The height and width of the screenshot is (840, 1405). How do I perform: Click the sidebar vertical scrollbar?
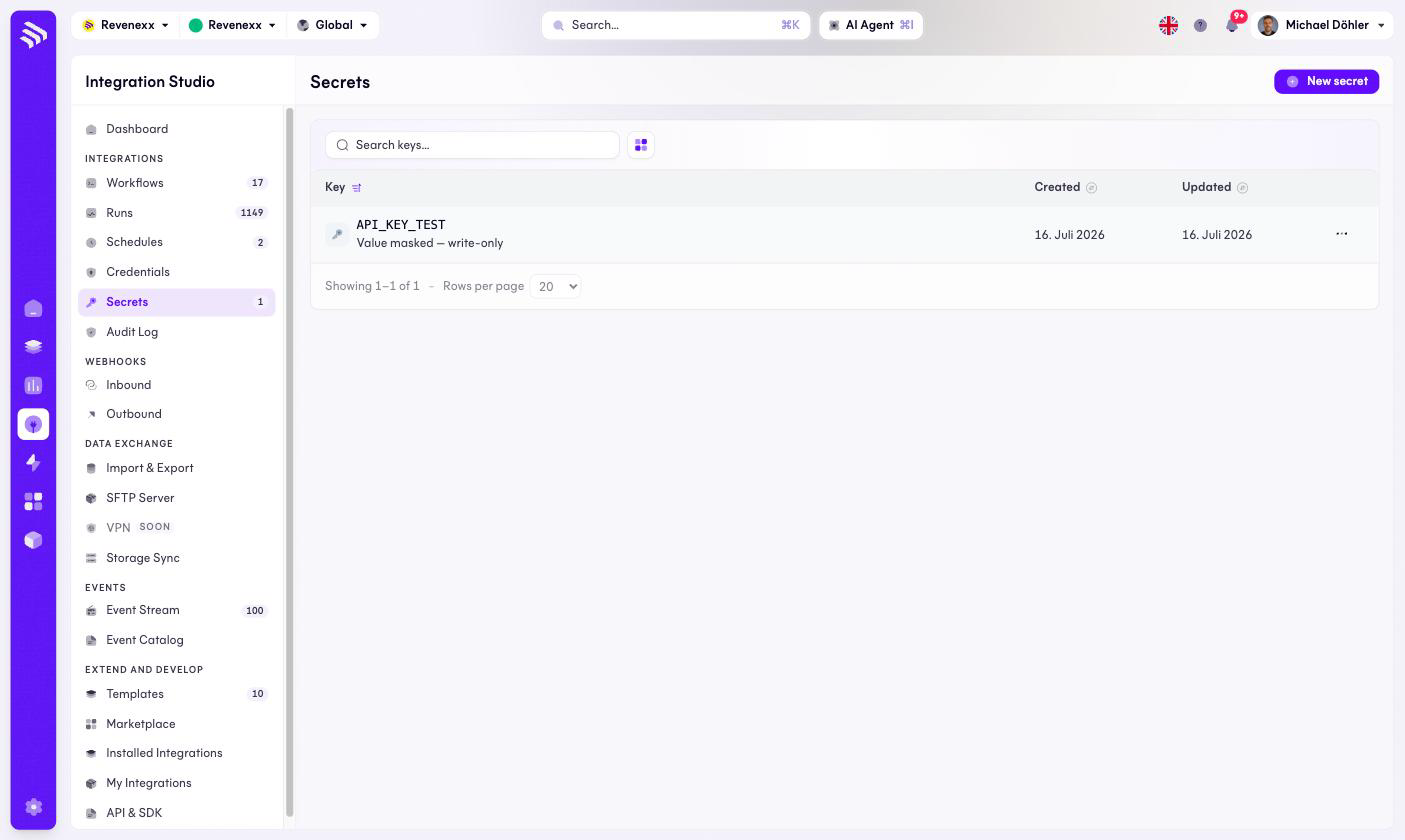pyautogui.click(x=290, y=462)
